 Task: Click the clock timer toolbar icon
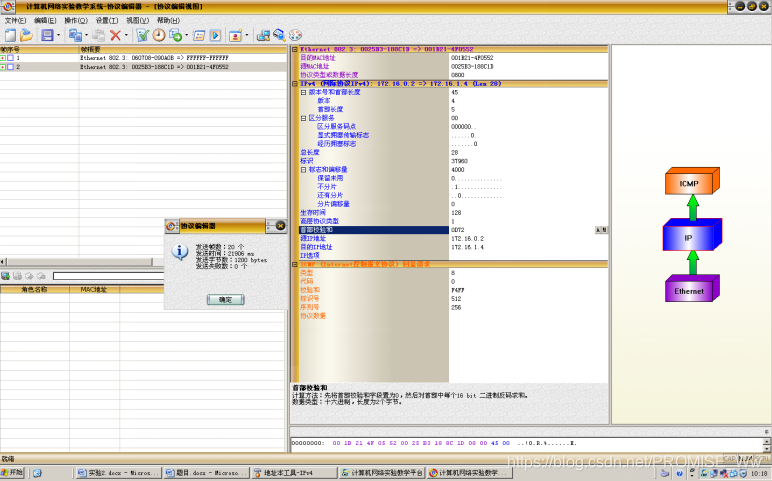coord(159,35)
